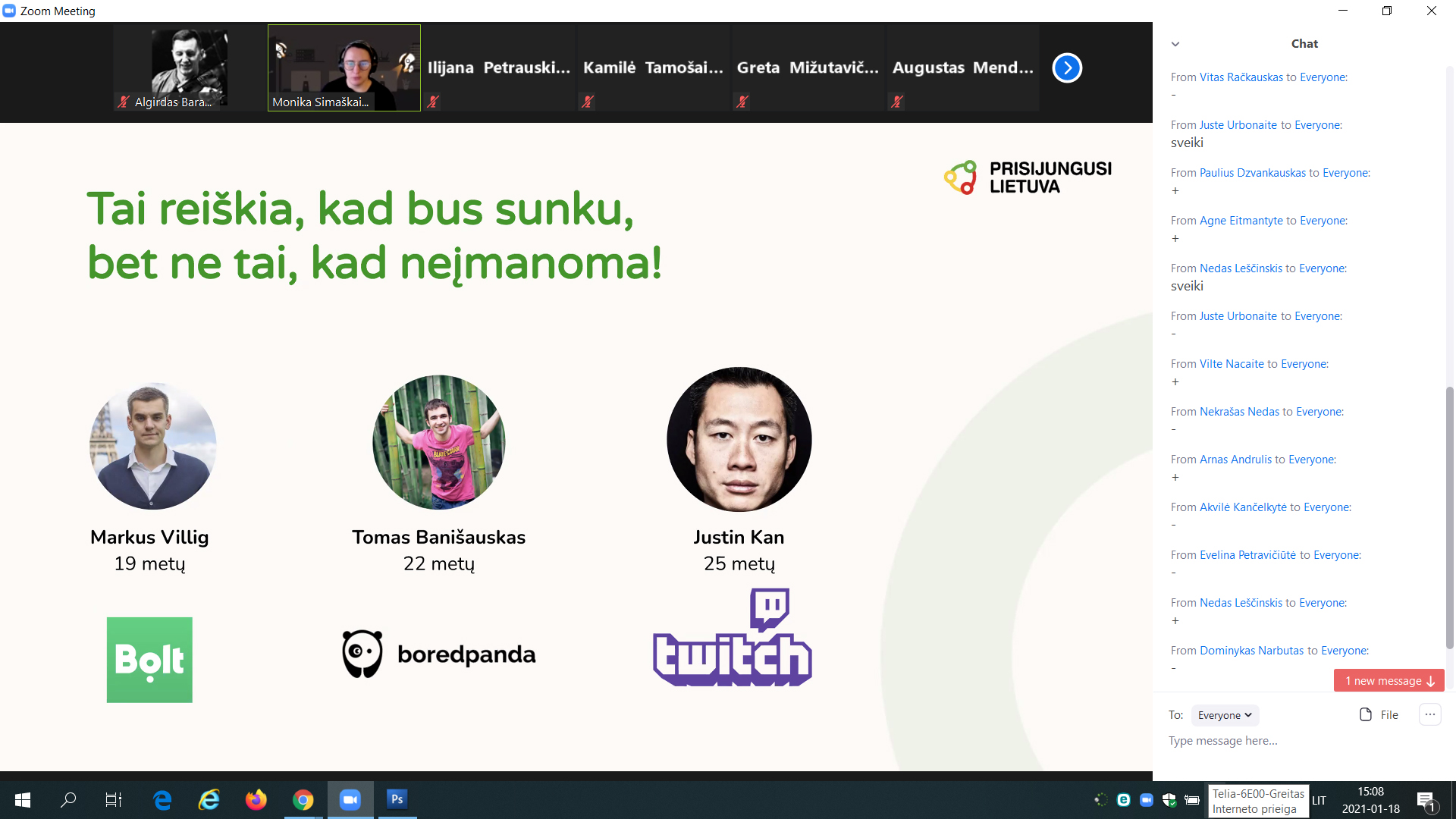Open the notification center icon
This screenshot has width=1456, height=819.
click(x=1426, y=801)
